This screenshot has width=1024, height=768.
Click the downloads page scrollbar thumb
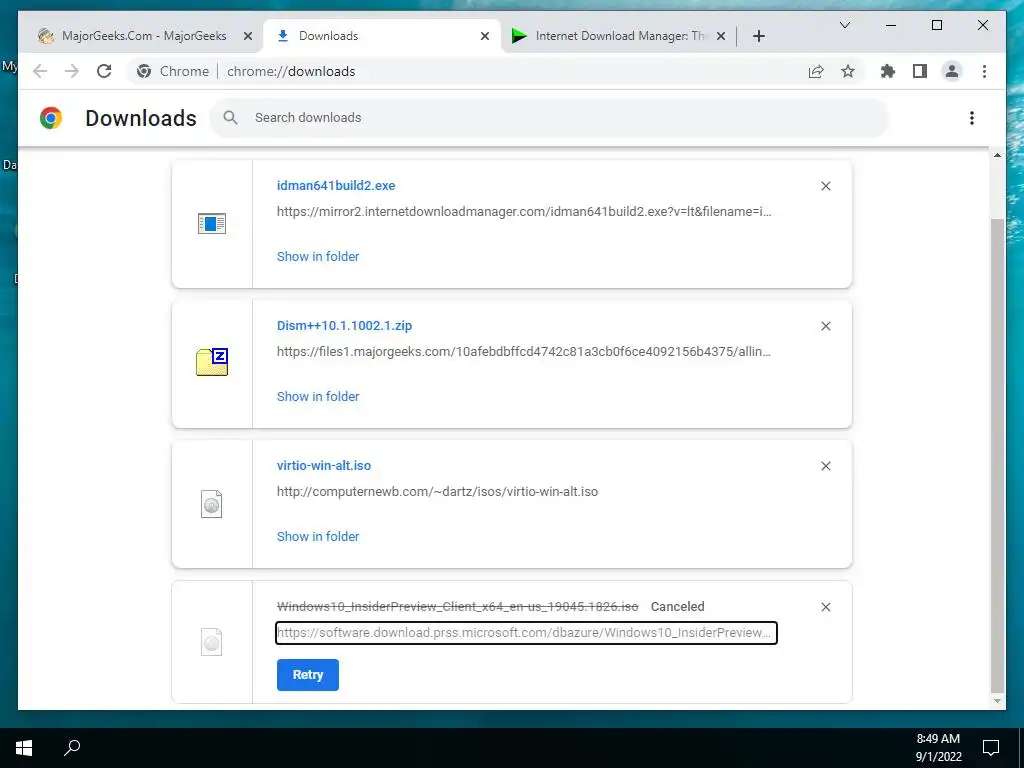pyautogui.click(x=997, y=456)
